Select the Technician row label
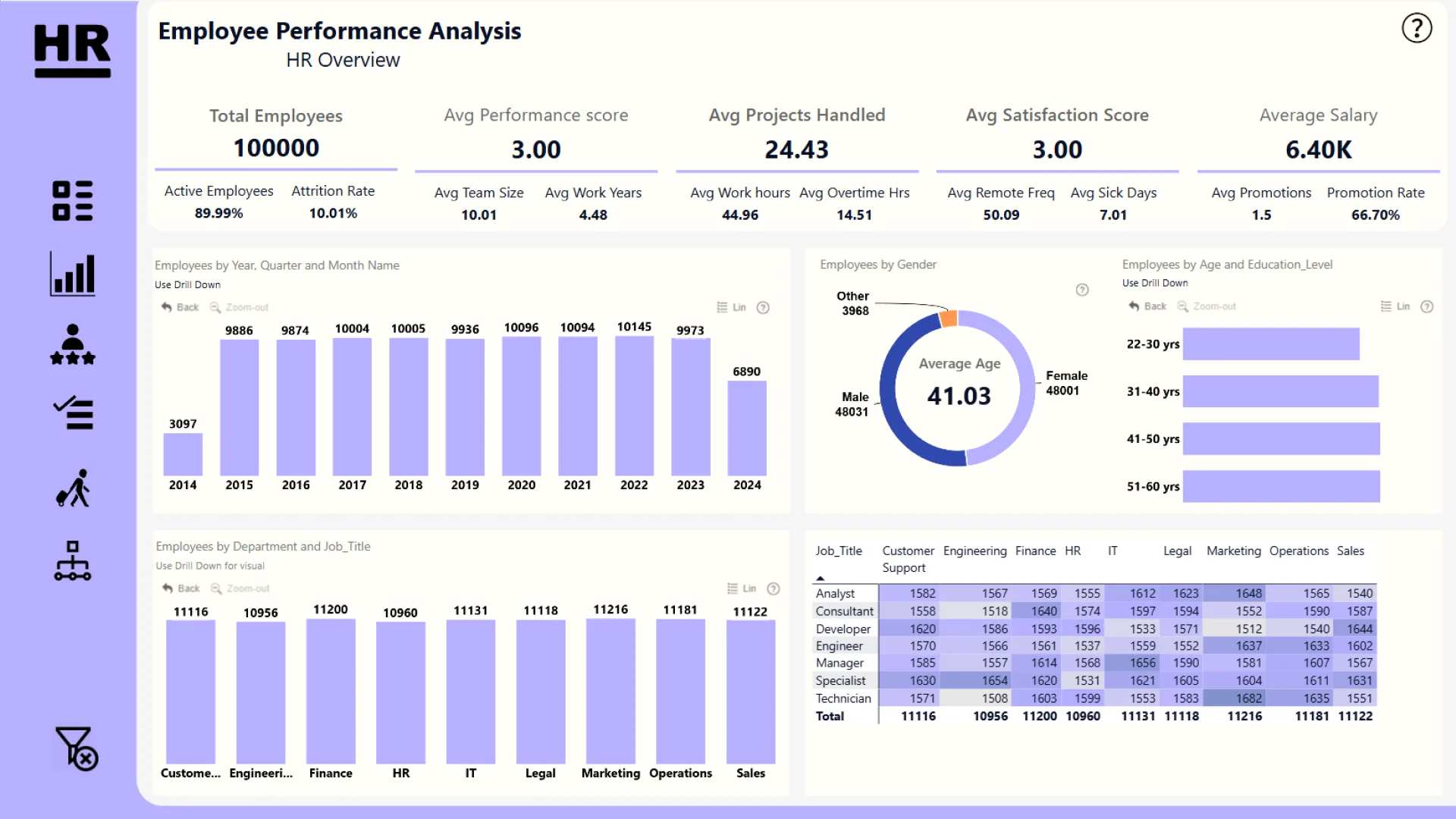This screenshot has width=1456, height=819. (843, 698)
